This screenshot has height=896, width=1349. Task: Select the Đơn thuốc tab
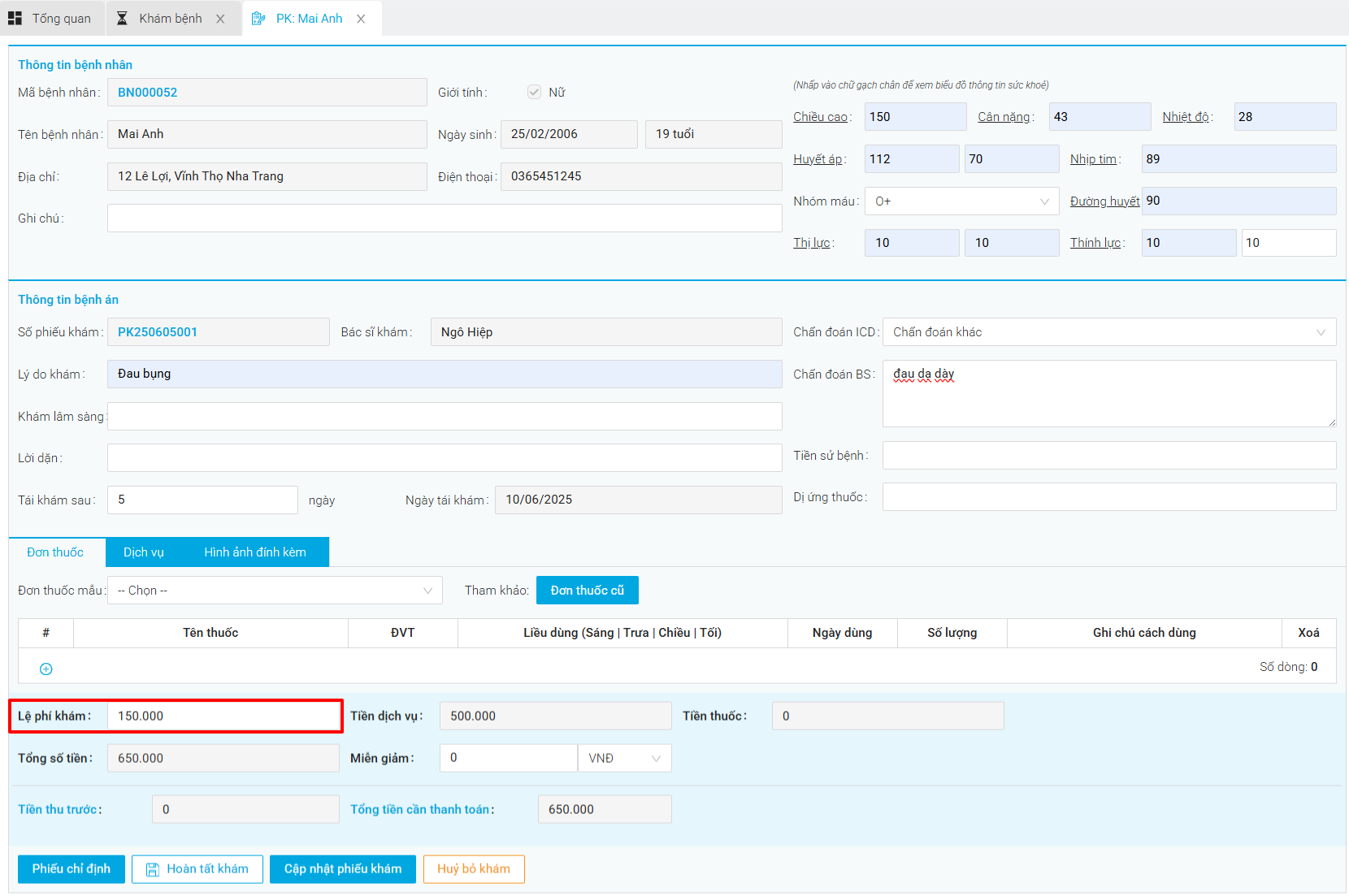55,552
